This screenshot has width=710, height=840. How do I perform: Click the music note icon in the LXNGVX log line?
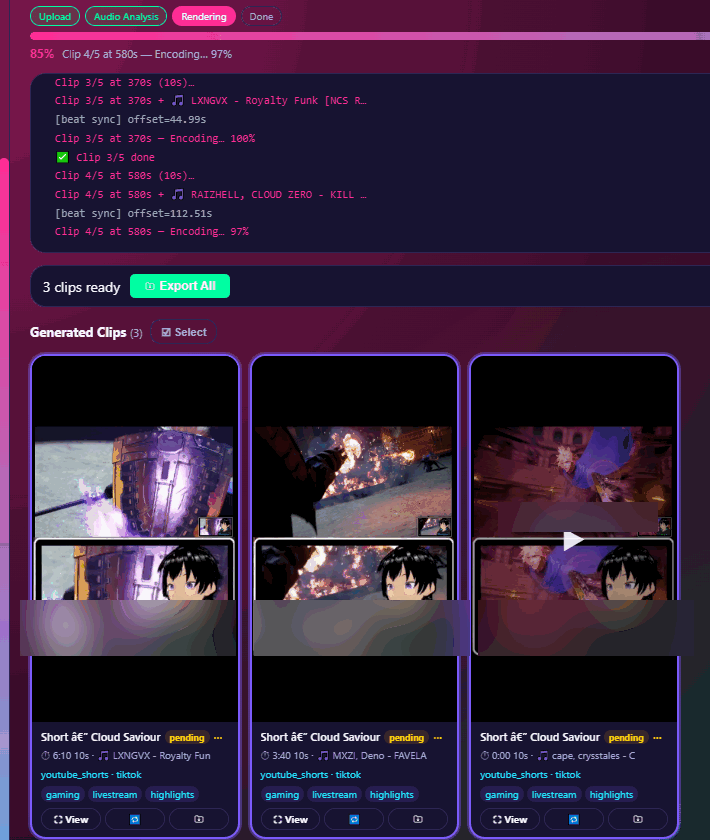pos(178,100)
